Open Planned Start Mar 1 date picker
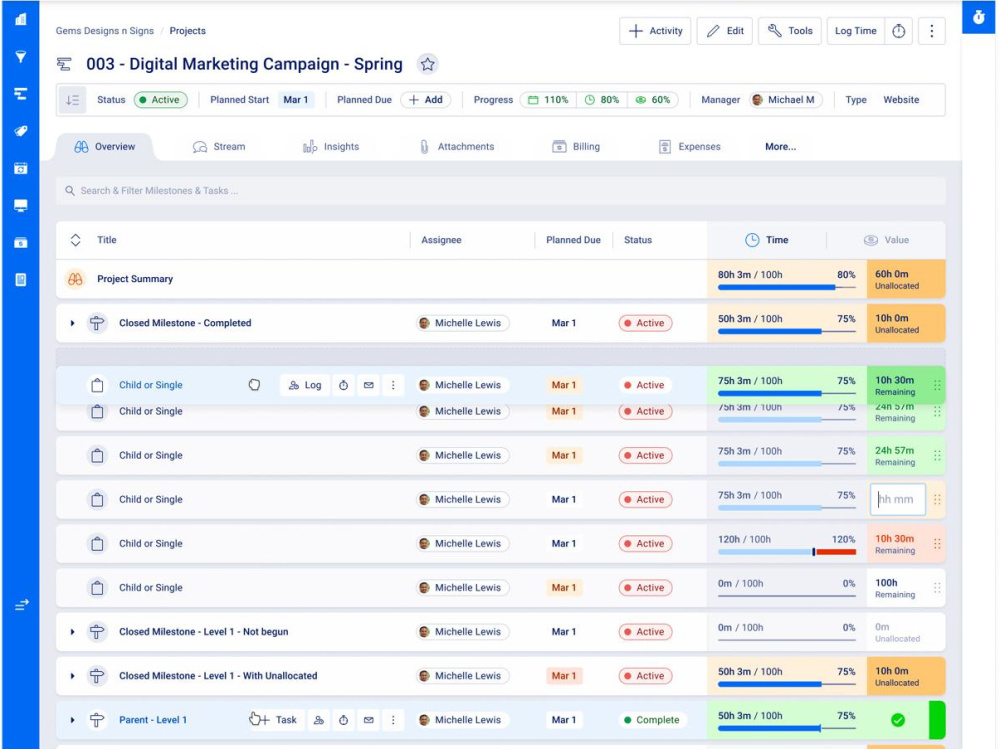This screenshot has width=1000, height=749. (296, 100)
